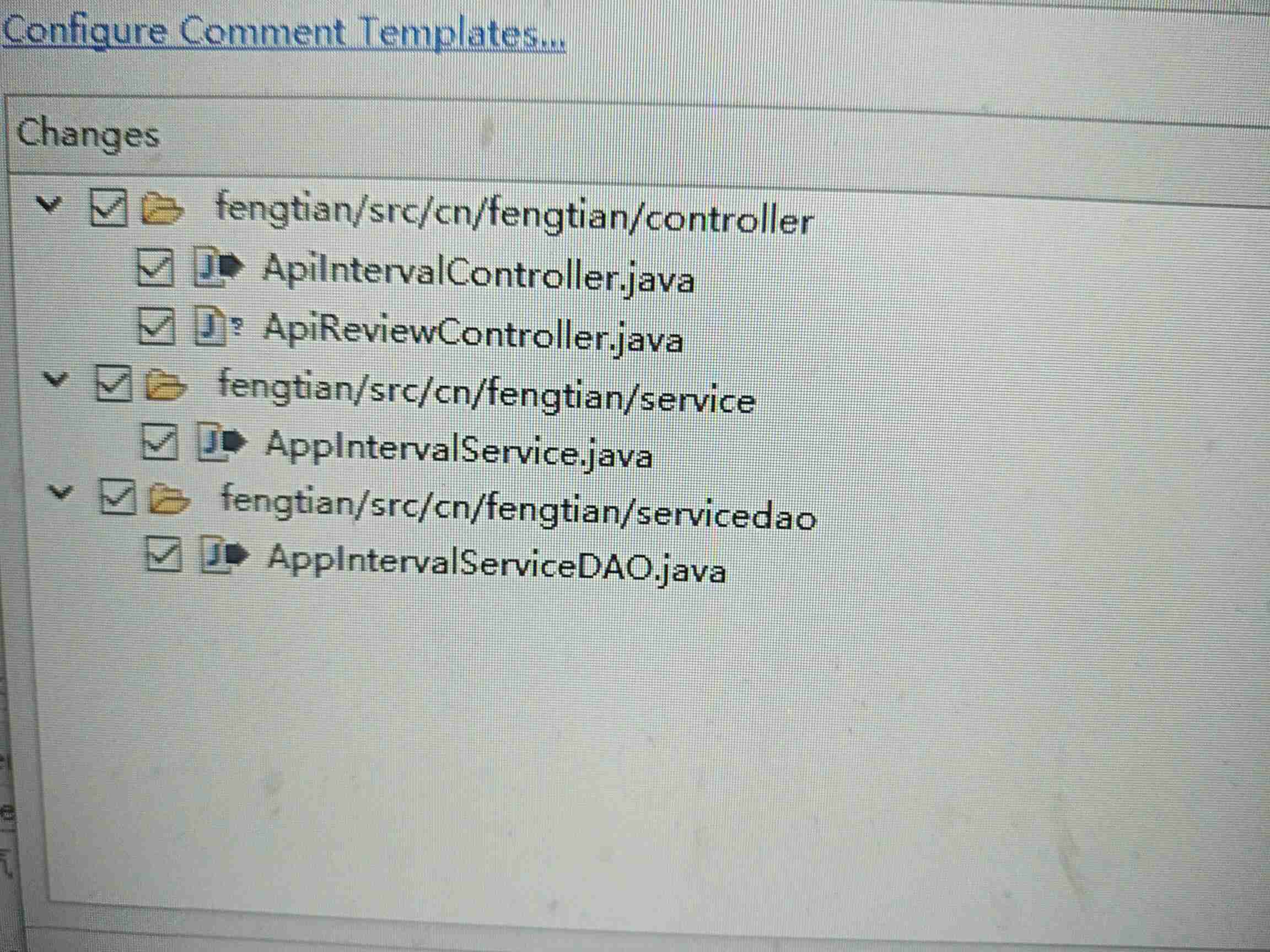Collapse the fengtian service folder node
Viewport: 1270px width, 952px height.
coord(56,378)
